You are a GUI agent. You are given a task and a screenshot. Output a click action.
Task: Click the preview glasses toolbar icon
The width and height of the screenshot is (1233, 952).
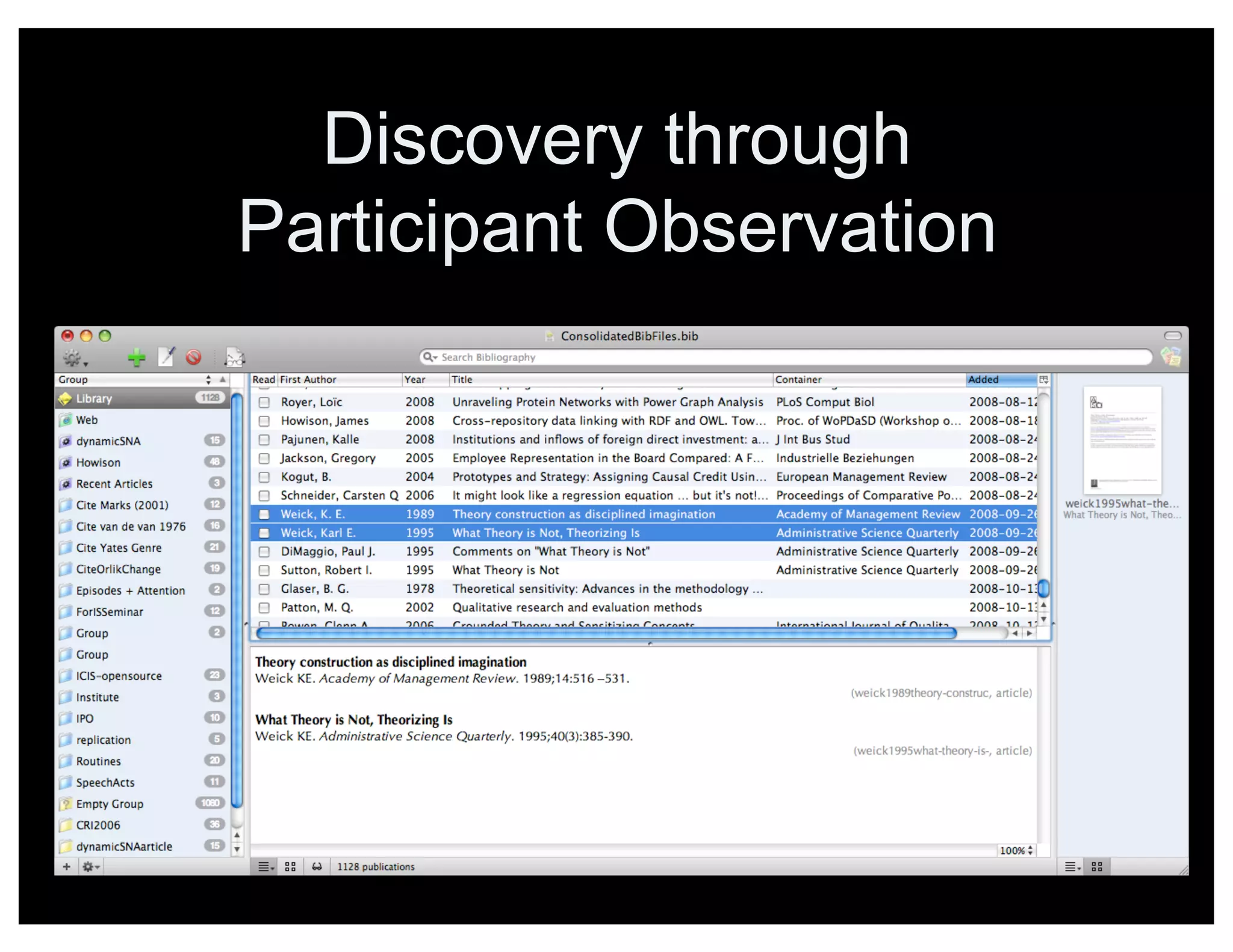coord(234,357)
